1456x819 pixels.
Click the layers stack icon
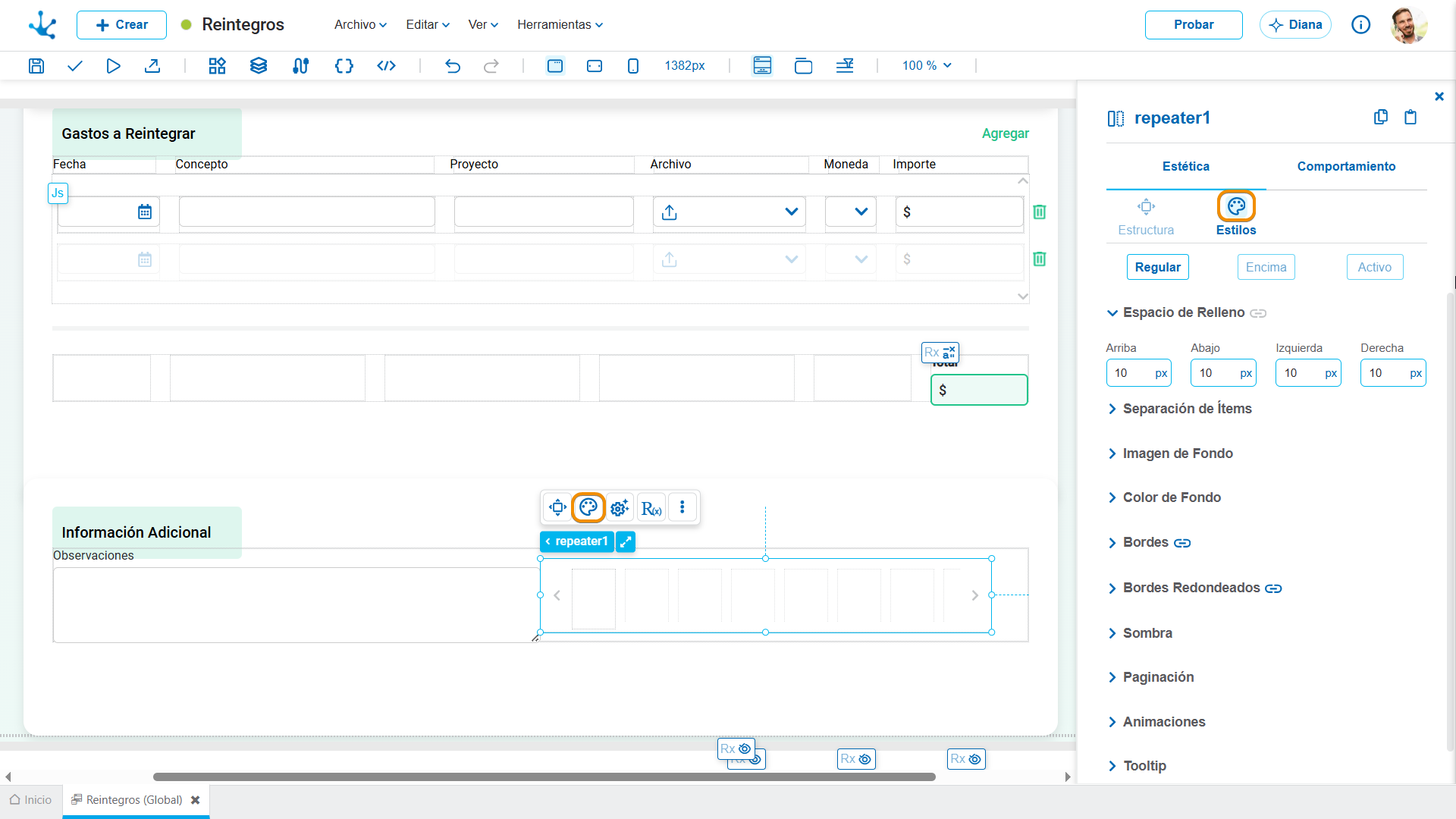(x=259, y=66)
